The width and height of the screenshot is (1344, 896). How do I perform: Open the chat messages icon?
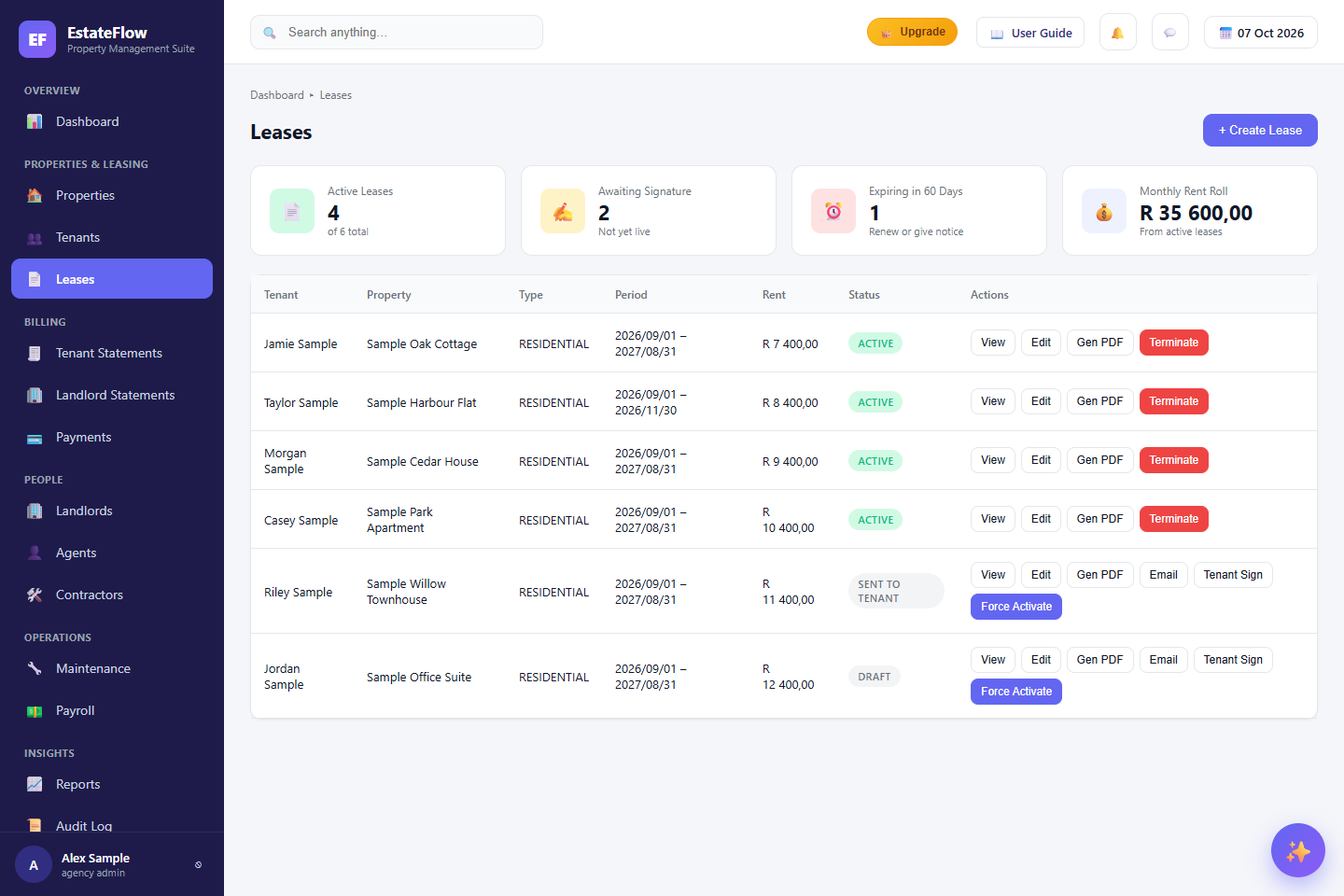(1169, 33)
